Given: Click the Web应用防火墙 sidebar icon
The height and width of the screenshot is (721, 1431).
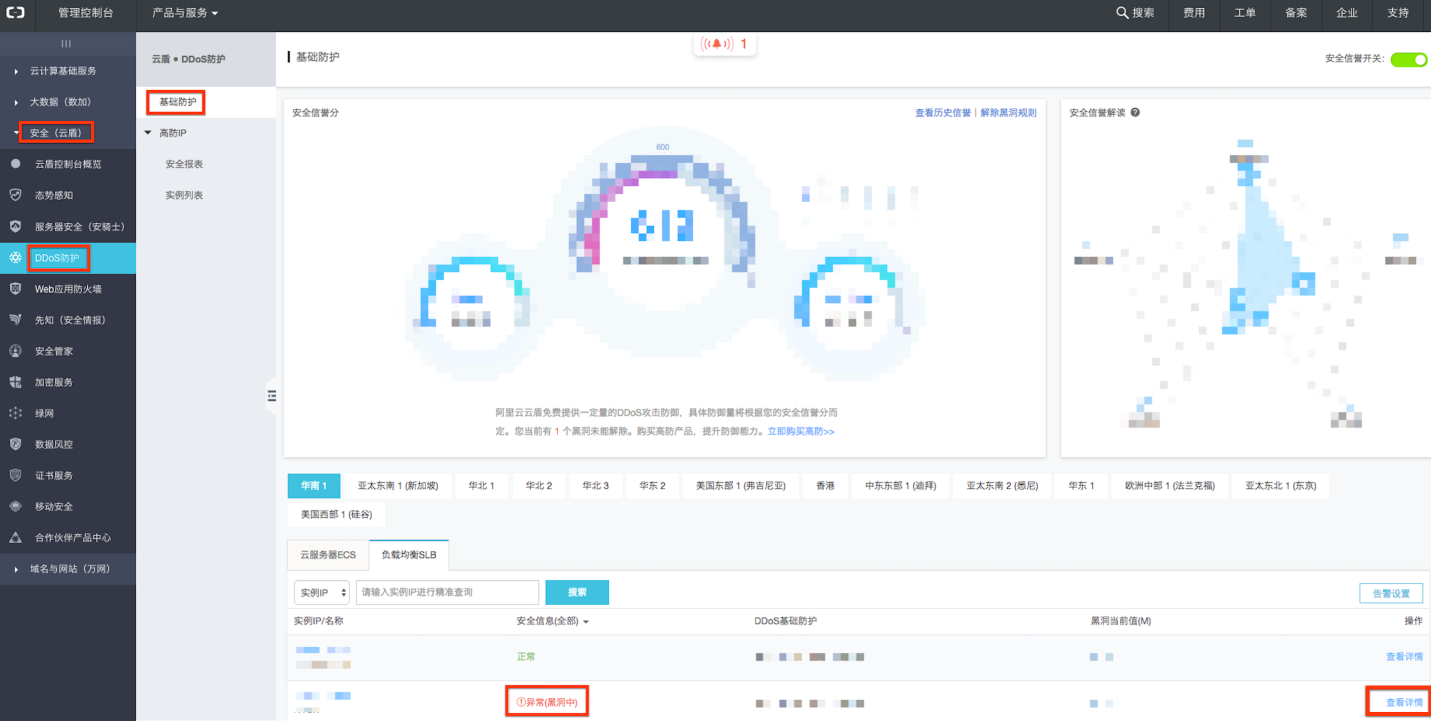Looking at the screenshot, I should (15, 289).
